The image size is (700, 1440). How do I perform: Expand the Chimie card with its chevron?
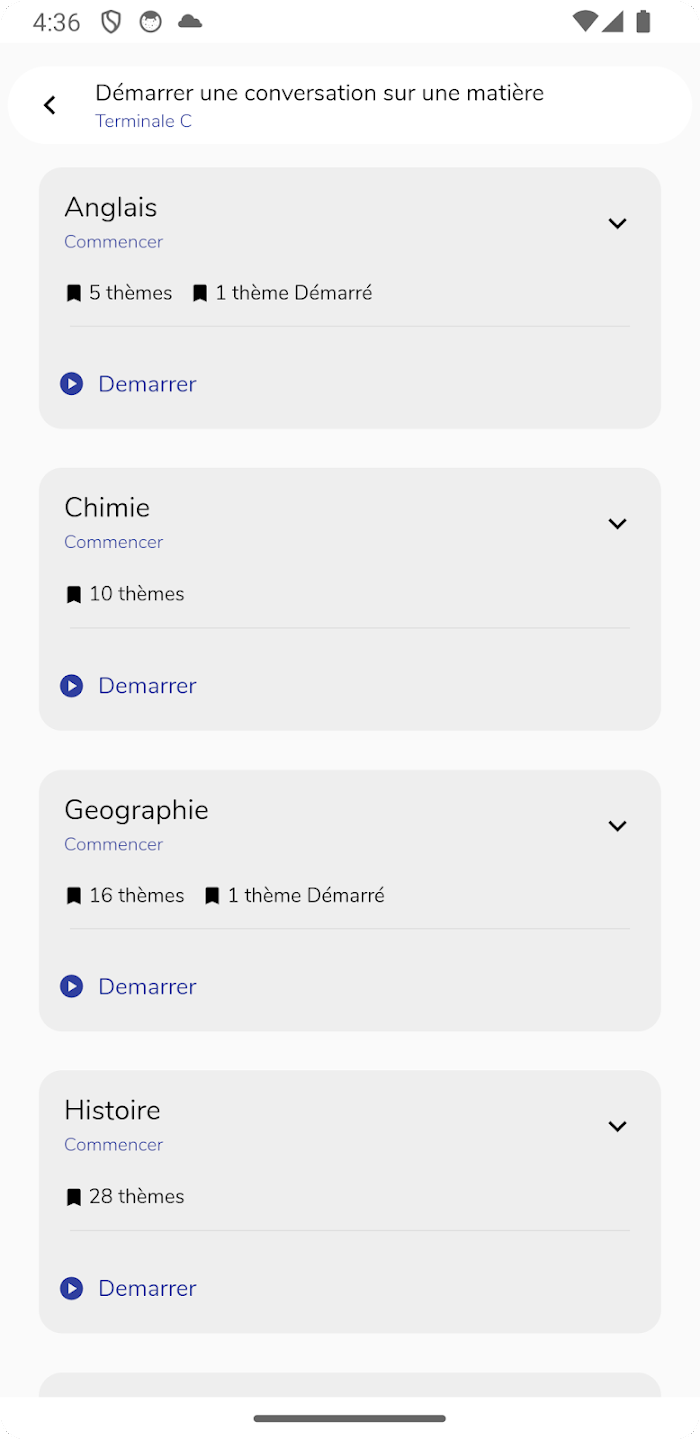(x=617, y=523)
